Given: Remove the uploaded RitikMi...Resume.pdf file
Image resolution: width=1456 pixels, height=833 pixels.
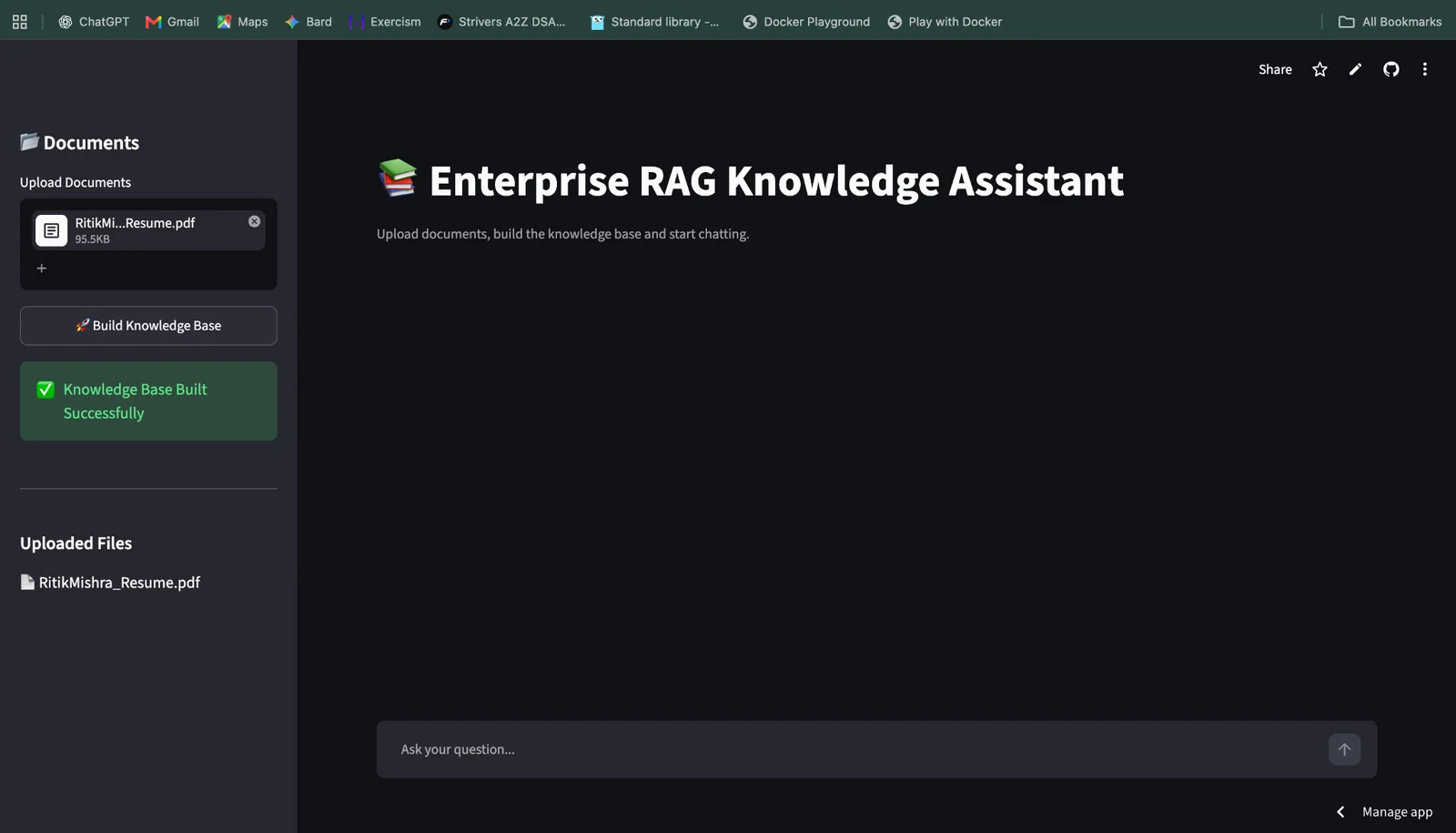Looking at the screenshot, I should tap(254, 221).
